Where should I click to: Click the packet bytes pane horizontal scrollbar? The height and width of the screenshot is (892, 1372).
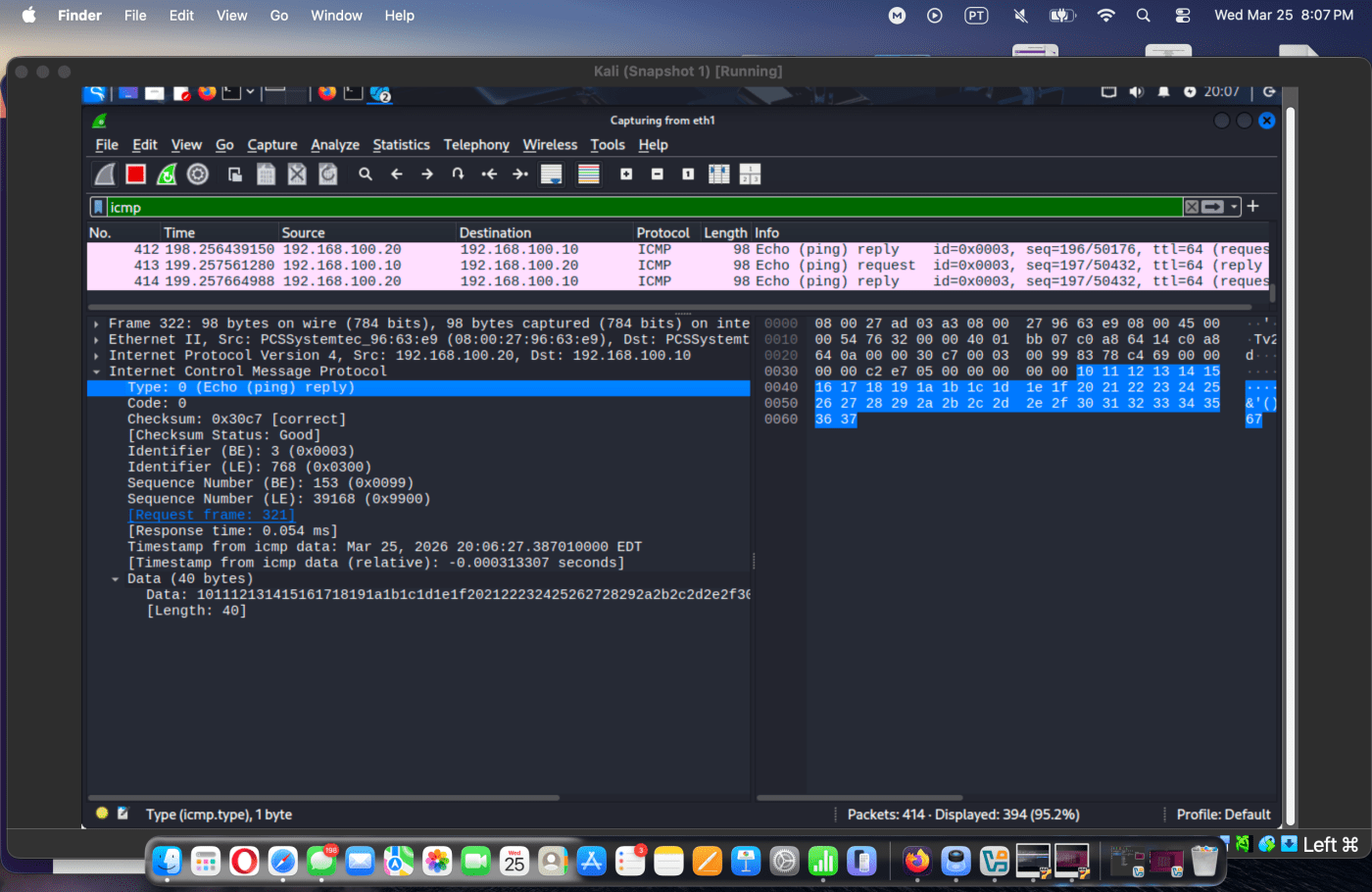point(859,798)
